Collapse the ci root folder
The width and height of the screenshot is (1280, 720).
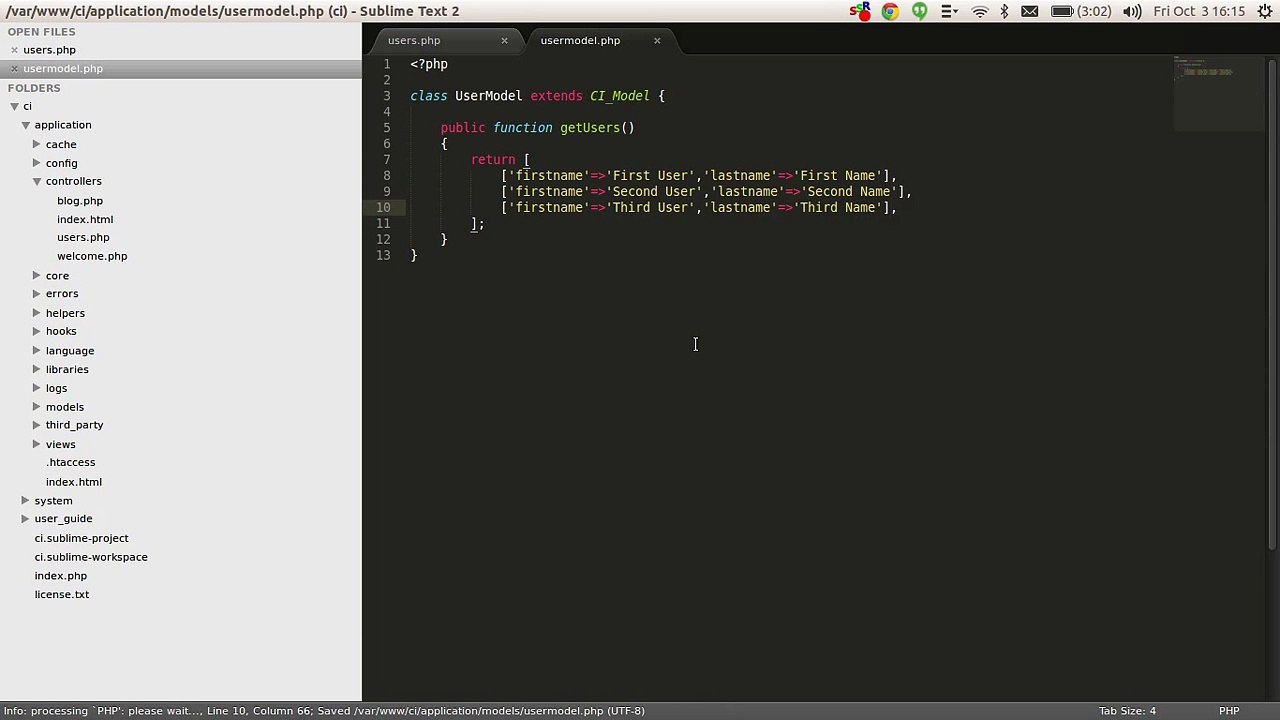coord(14,106)
